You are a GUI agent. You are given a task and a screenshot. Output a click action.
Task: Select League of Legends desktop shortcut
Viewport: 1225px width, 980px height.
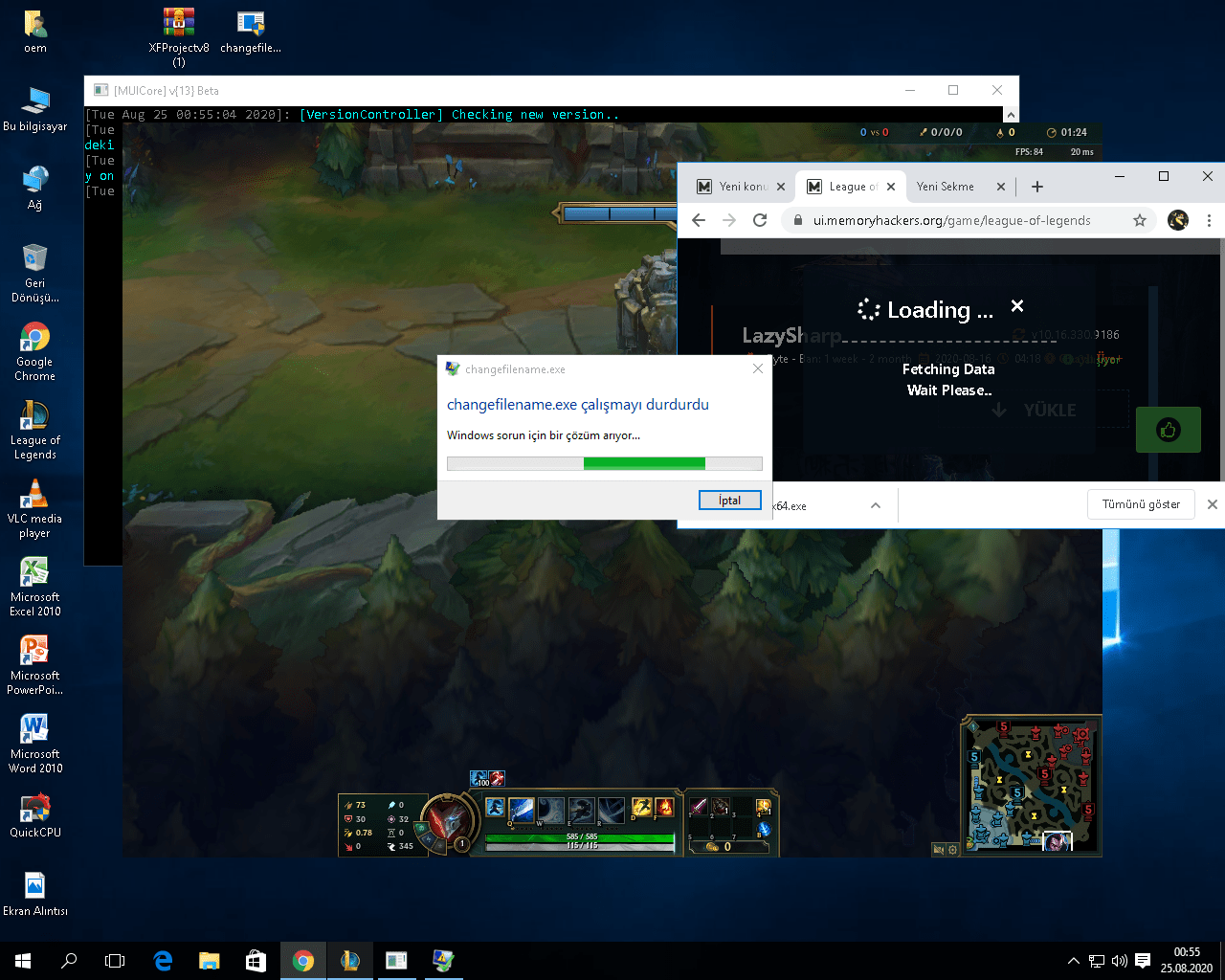click(x=35, y=431)
